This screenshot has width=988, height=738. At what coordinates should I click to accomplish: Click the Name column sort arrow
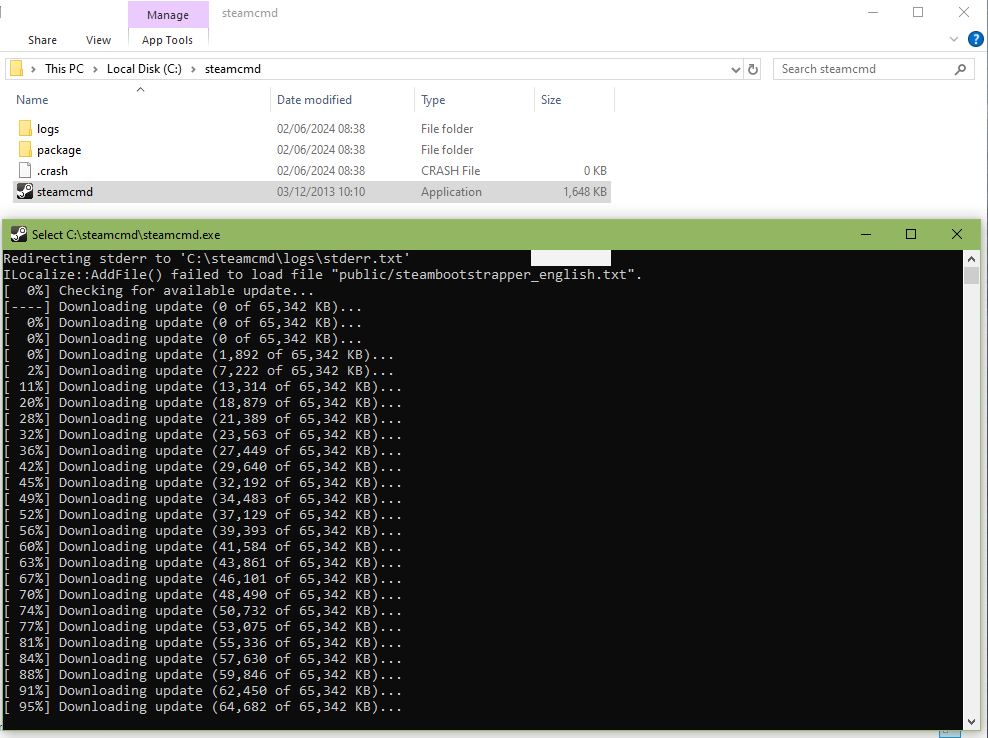140,90
